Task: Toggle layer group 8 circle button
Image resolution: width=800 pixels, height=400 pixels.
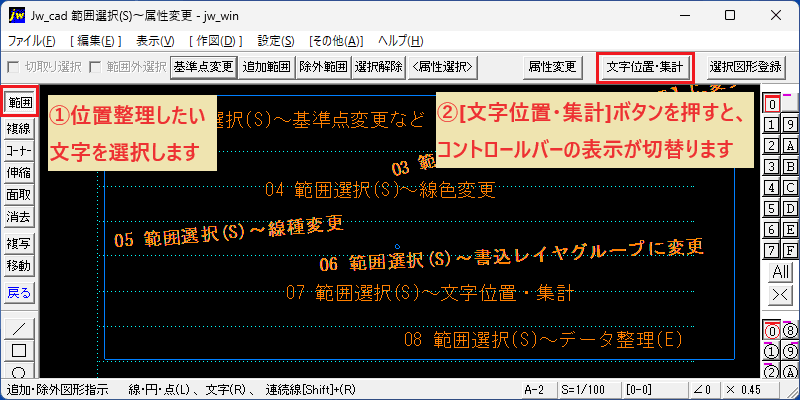Action: 790,331
